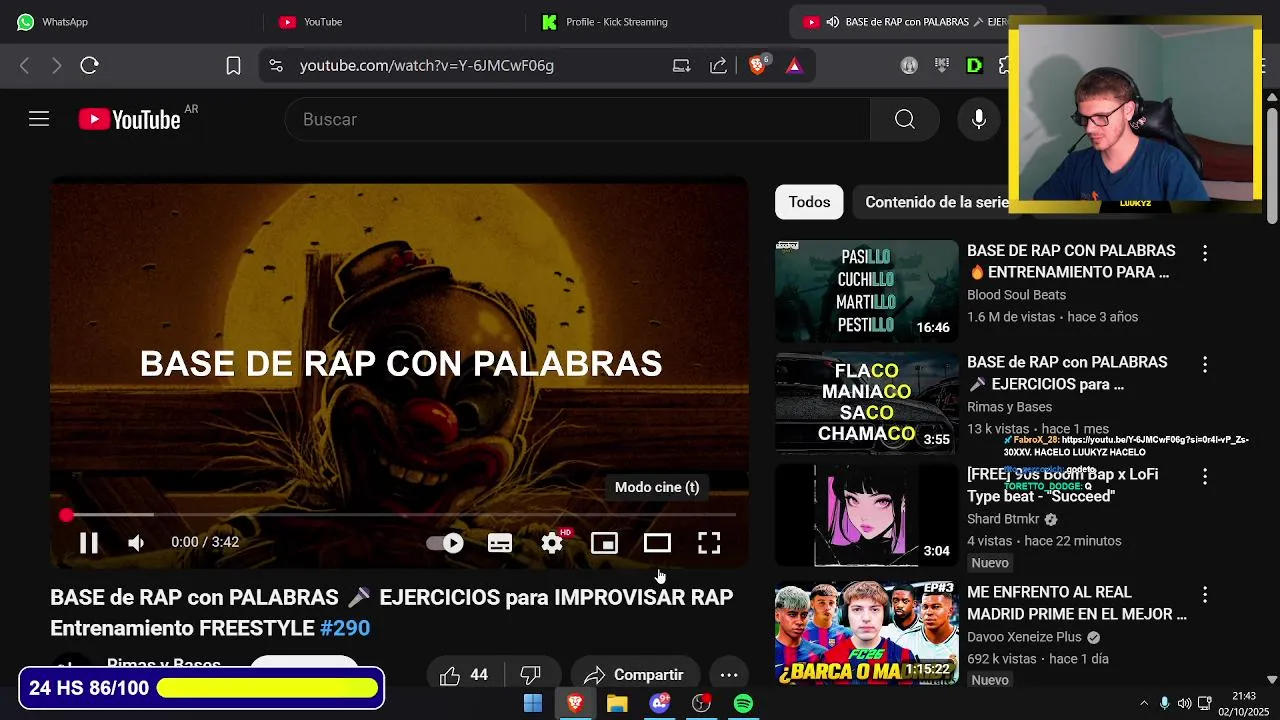
Task: Open Brave Shields lion icon
Action: [758, 65]
